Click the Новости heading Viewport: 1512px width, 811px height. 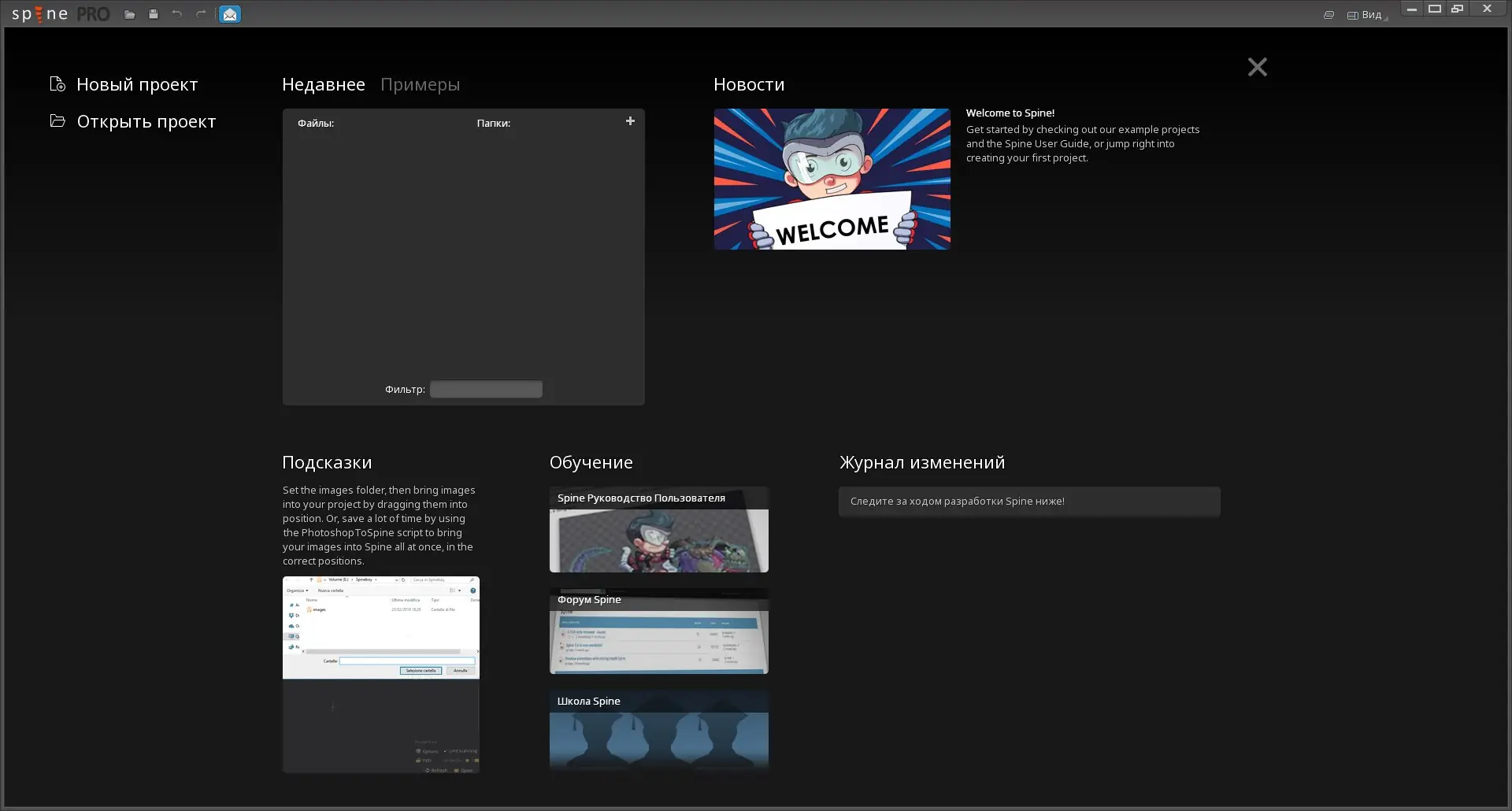click(749, 84)
